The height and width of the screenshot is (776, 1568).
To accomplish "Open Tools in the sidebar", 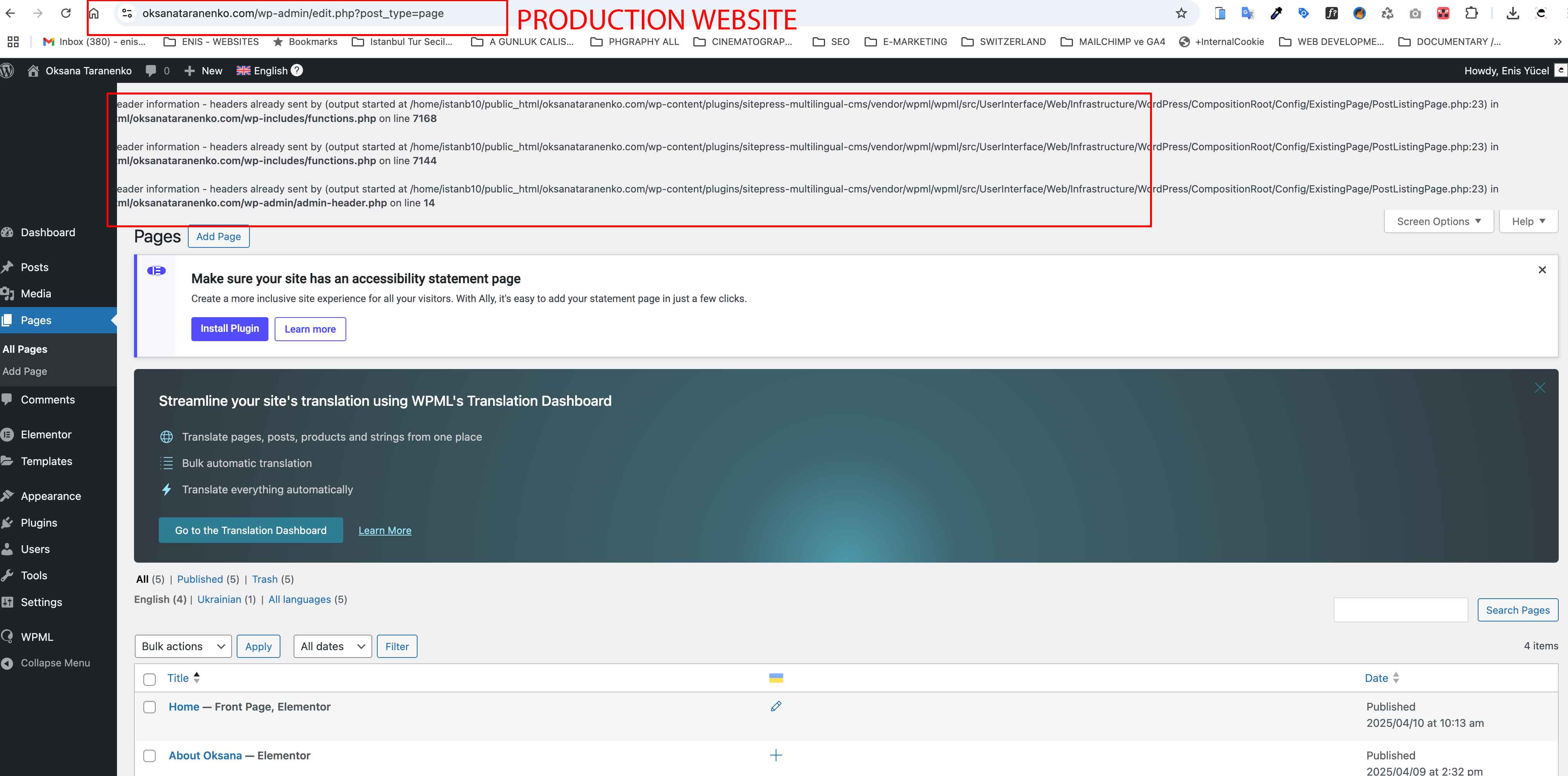I will click(x=33, y=575).
